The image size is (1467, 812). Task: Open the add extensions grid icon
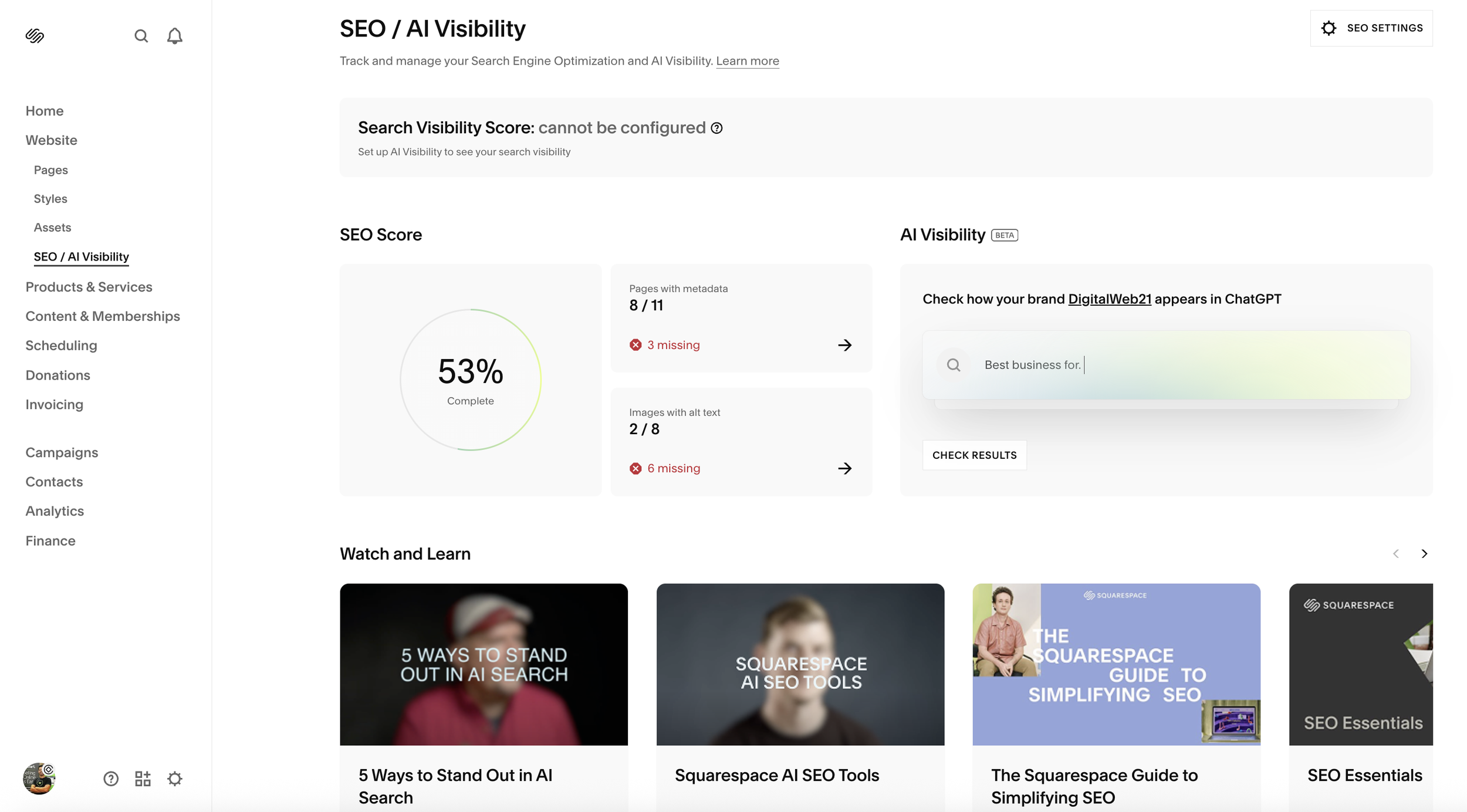click(142, 778)
